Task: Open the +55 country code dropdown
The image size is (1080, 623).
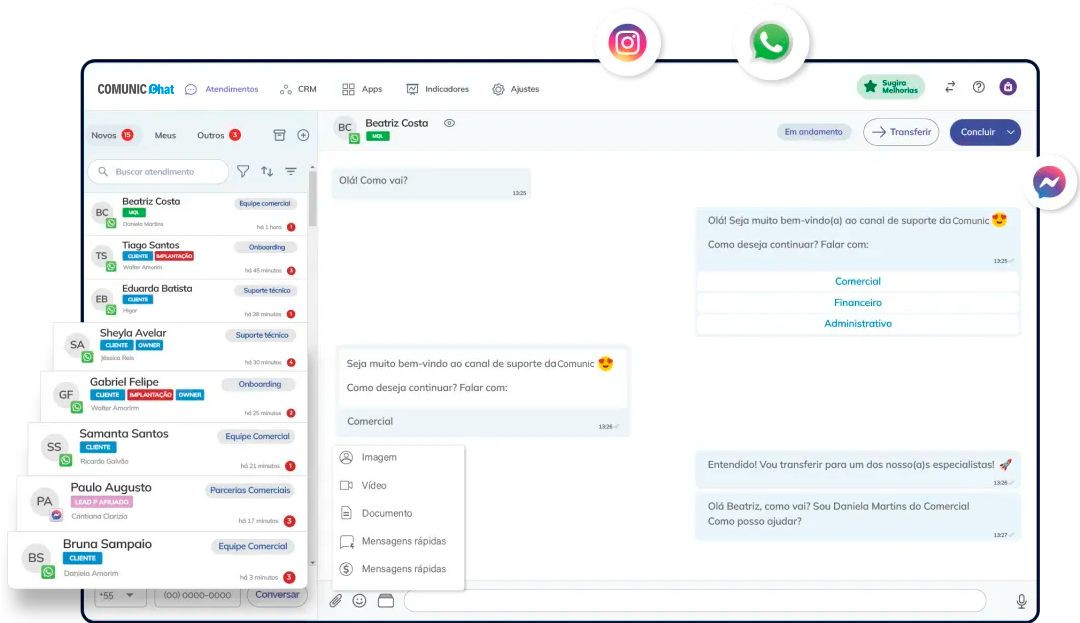Action: (119, 595)
